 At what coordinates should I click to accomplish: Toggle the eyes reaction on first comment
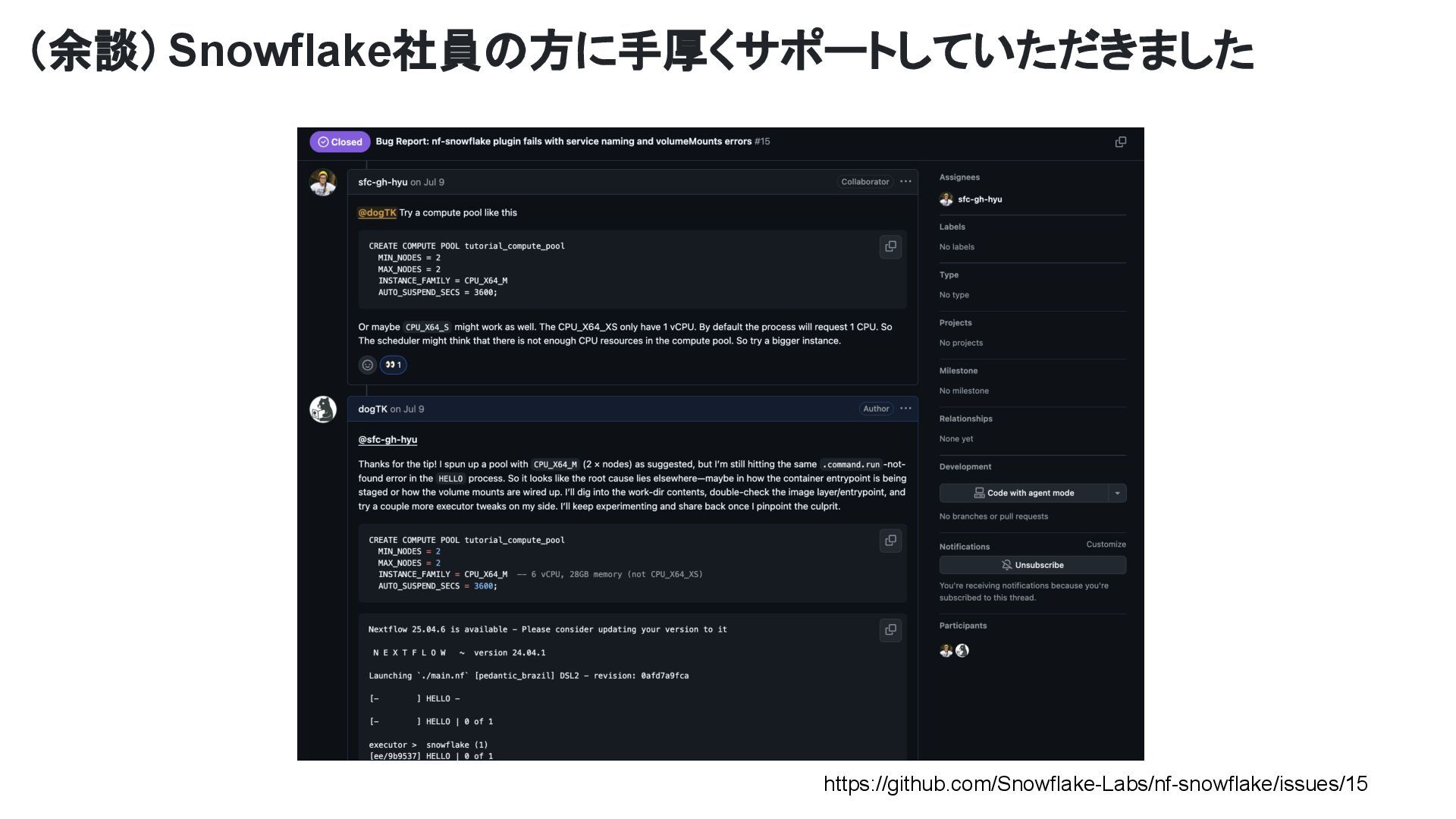[393, 365]
